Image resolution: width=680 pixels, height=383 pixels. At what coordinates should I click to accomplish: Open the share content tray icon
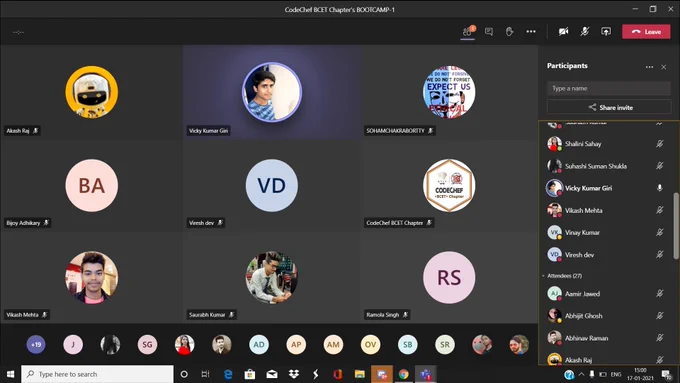pyautogui.click(x=606, y=31)
